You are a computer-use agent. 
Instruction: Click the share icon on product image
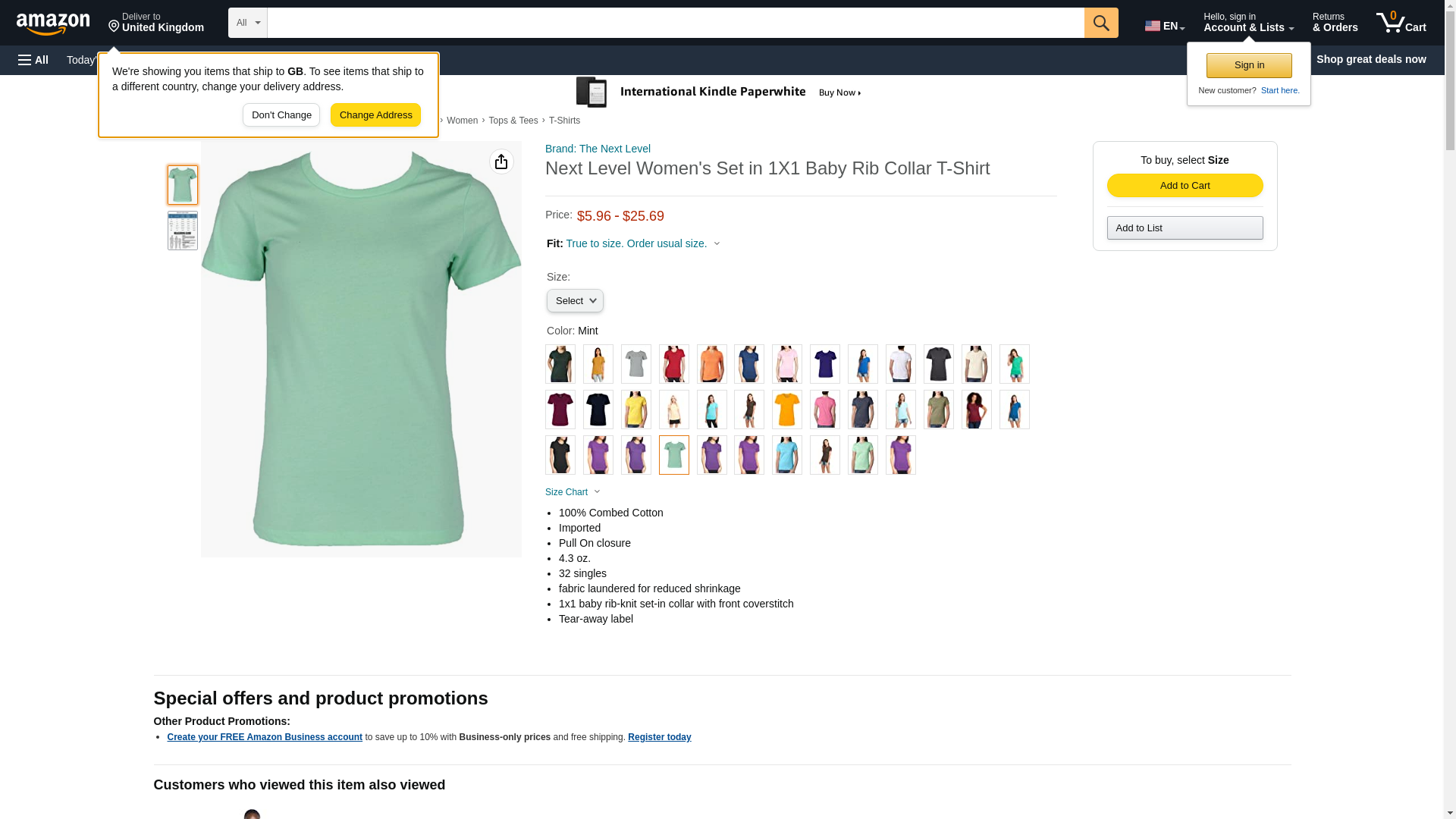pos(501,162)
